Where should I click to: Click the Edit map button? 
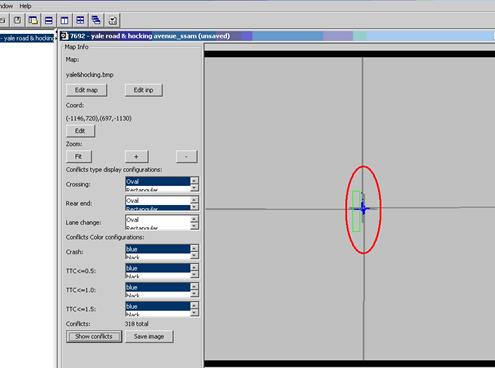tap(86, 90)
